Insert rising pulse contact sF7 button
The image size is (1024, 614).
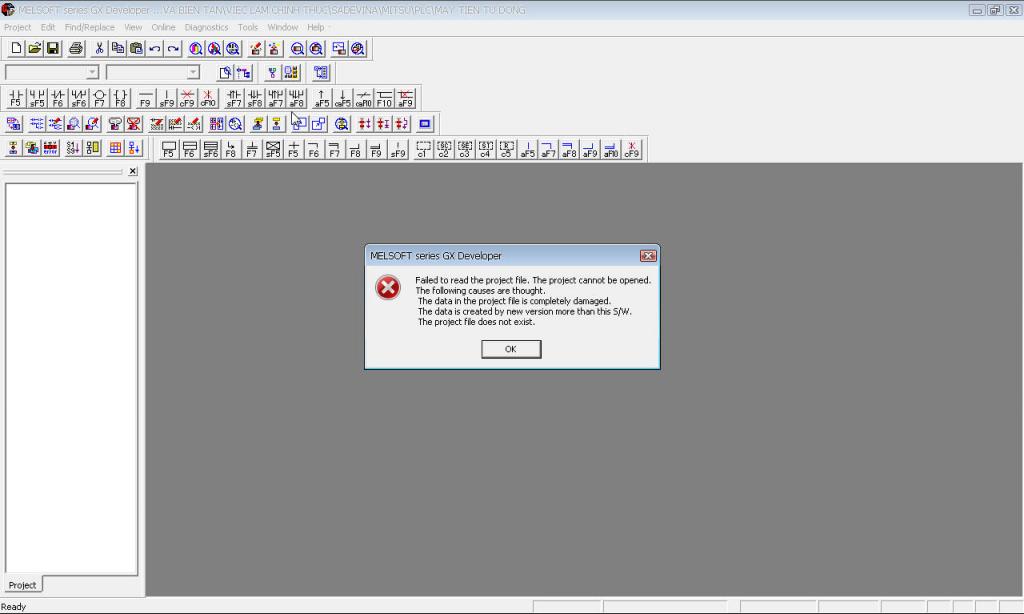[x=234, y=98]
